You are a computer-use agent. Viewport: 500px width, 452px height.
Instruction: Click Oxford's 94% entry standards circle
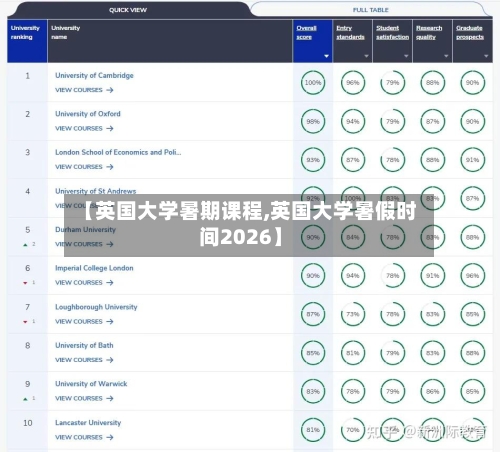[x=353, y=121]
